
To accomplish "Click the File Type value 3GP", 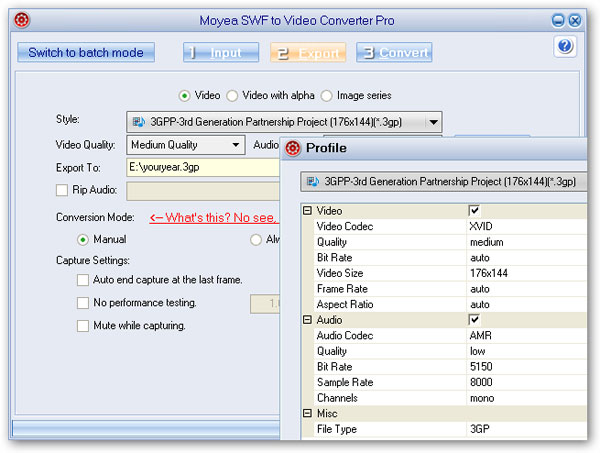I will [x=479, y=429].
